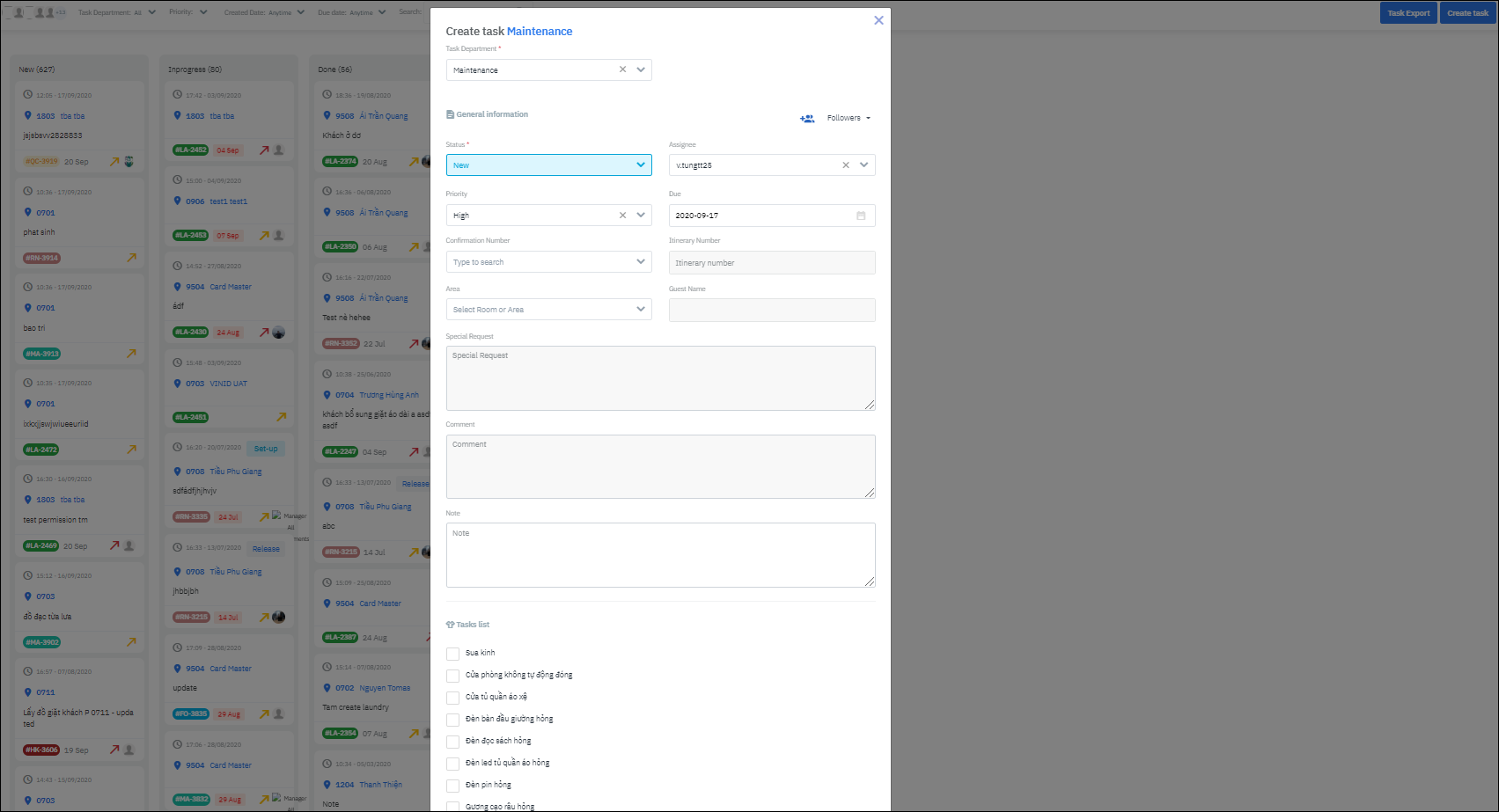Click into the Special Request text area
The width and height of the screenshot is (1499, 812).
pos(660,378)
